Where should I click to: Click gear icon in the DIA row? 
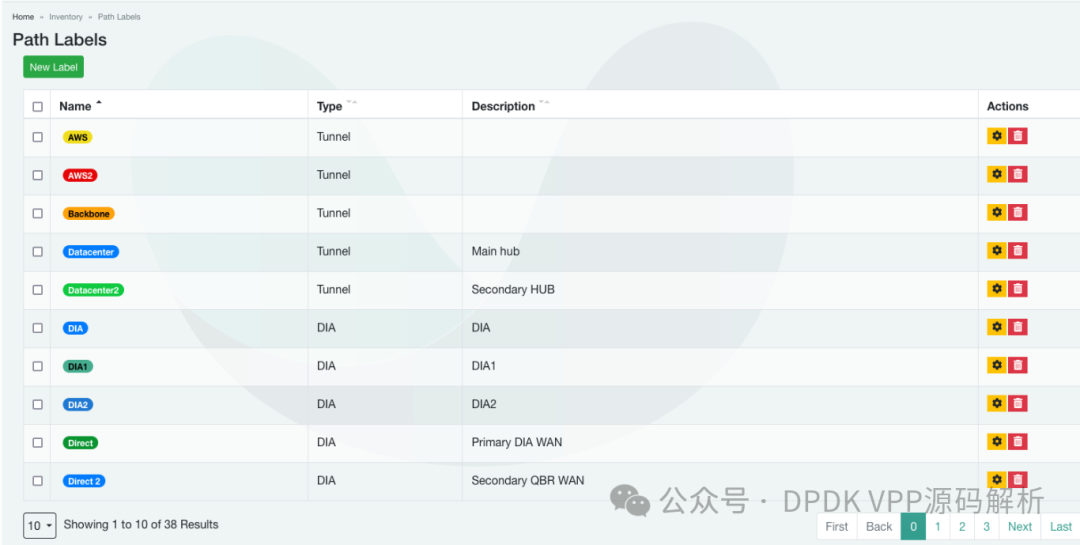point(997,327)
